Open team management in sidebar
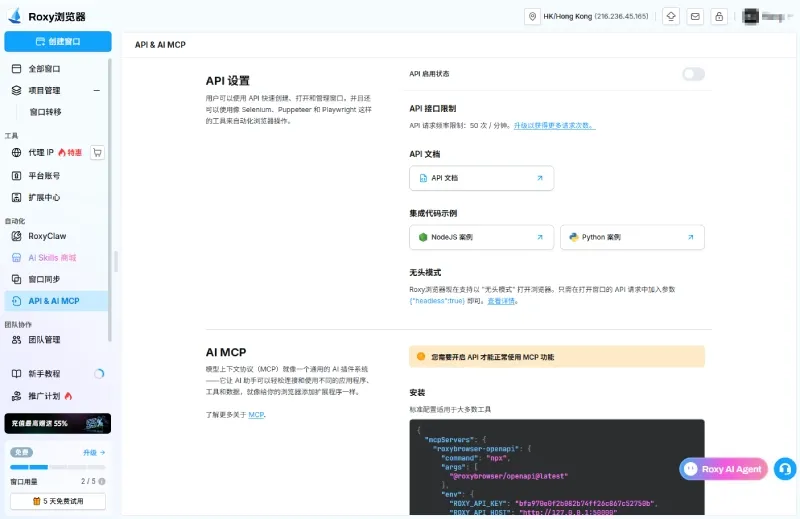The height and width of the screenshot is (519, 800). [x=56, y=339]
